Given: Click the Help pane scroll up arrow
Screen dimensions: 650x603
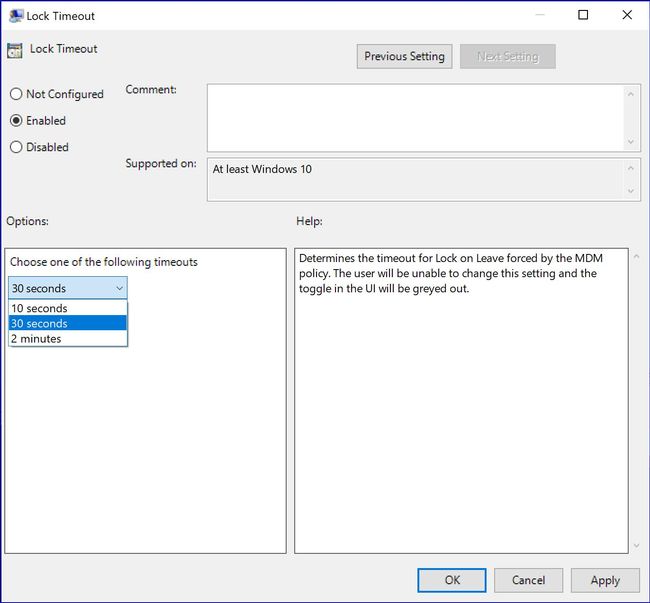Looking at the screenshot, I should [636, 257].
